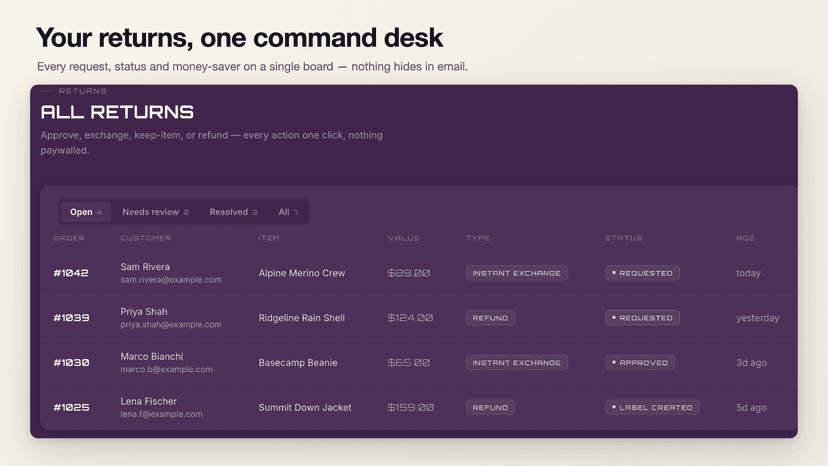Click item Summit Down Jacket
The width and height of the screenshot is (828, 466).
(x=305, y=408)
